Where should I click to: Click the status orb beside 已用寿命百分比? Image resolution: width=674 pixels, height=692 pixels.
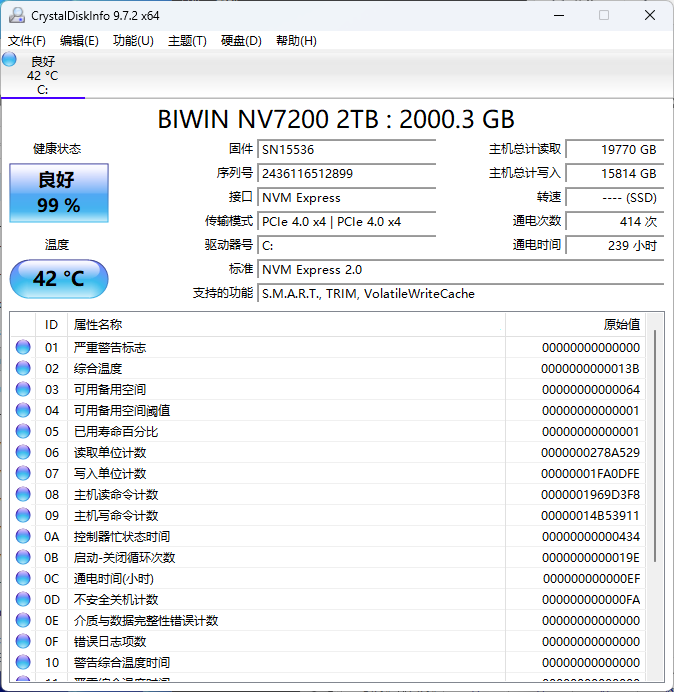23,431
